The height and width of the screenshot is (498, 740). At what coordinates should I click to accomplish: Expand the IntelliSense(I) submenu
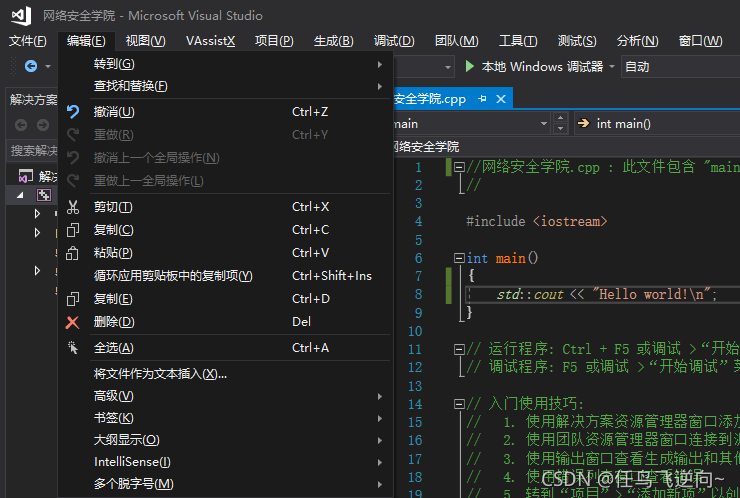(226, 462)
